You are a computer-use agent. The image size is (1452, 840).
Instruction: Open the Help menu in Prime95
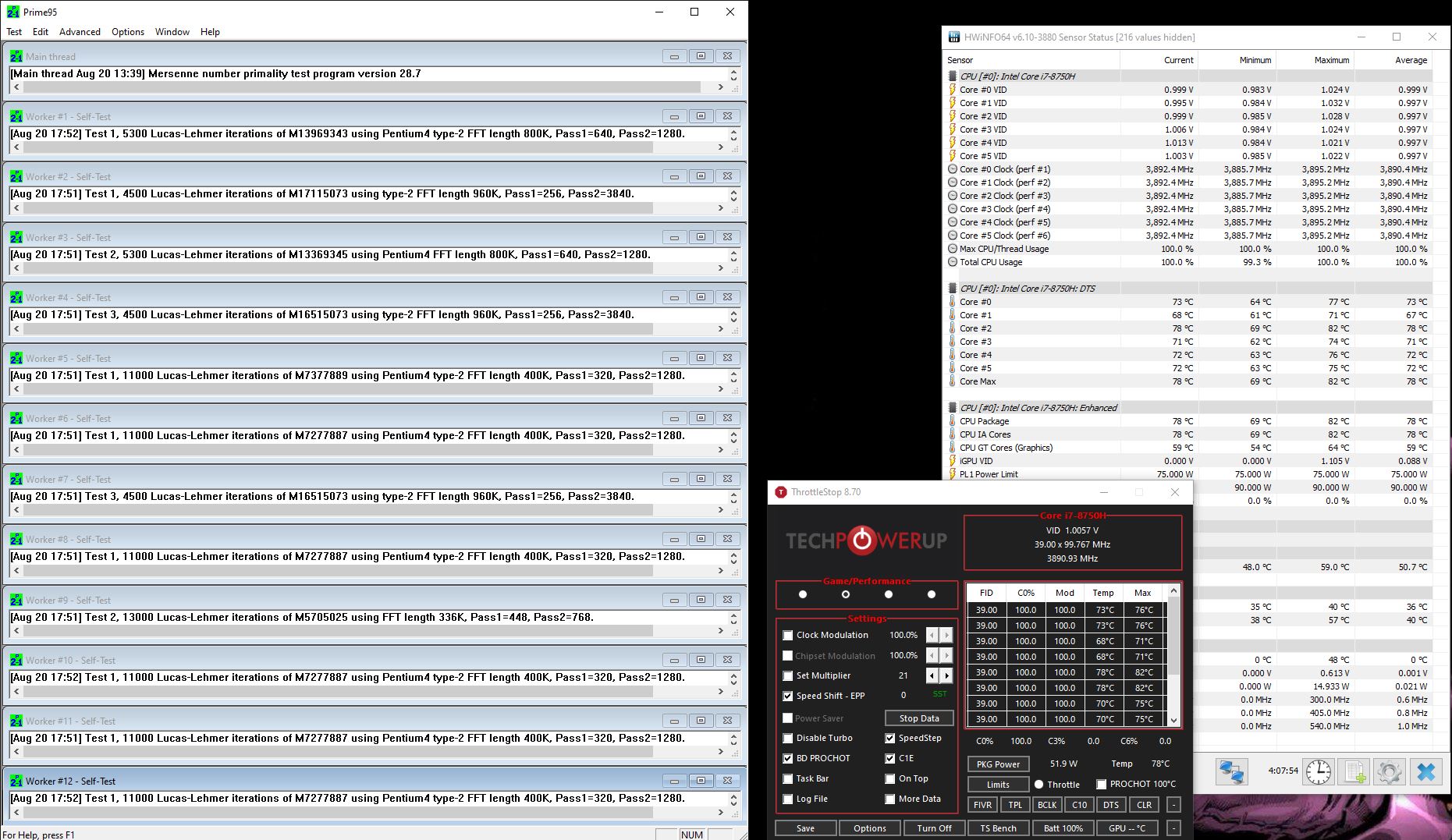pos(210,32)
